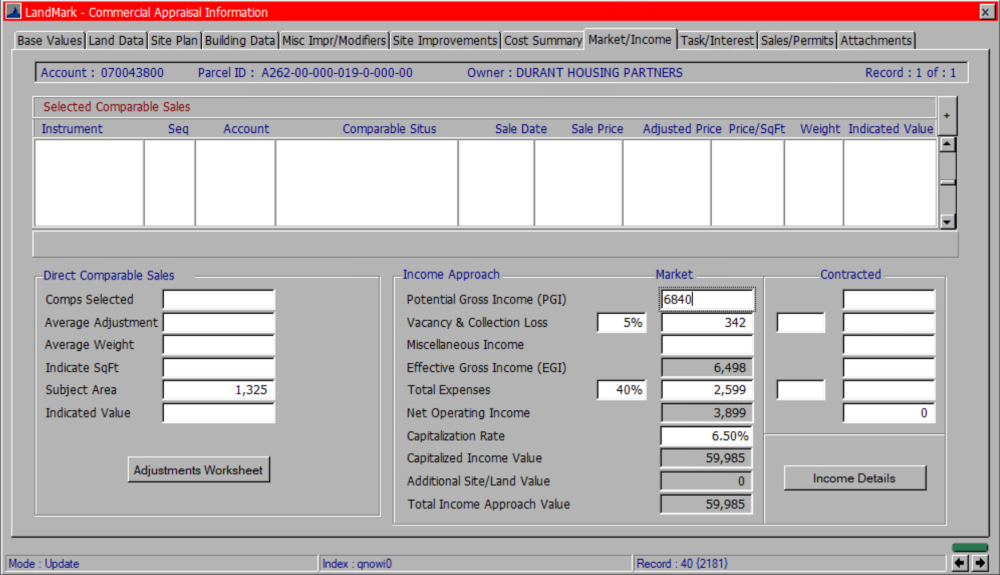
Task: Click the Contracted Potential Gross Income field
Action: click(x=888, y=299)
